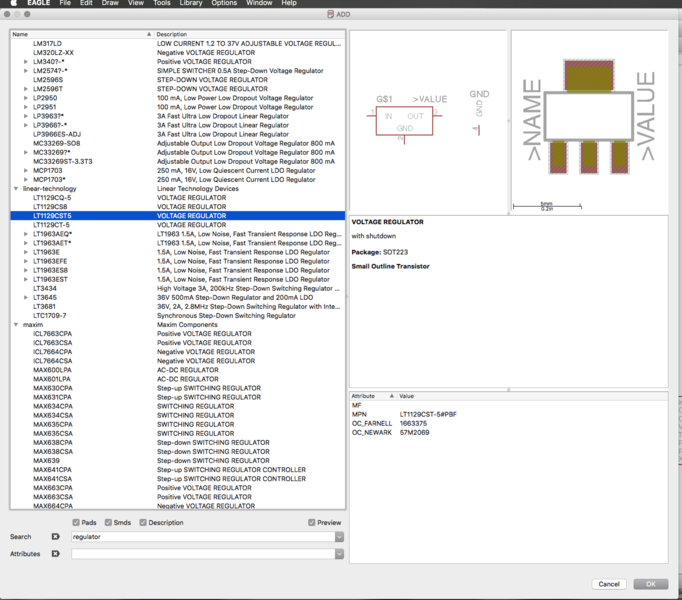Open the Library menu

coord(190,4)
